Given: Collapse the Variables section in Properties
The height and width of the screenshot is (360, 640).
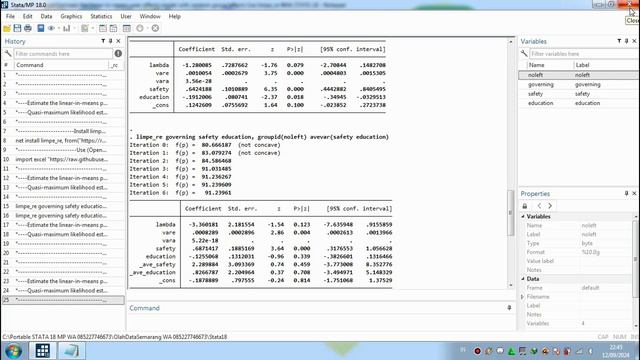Looking at the screenshot, I should pyautogui.click(x=523, y=216).
